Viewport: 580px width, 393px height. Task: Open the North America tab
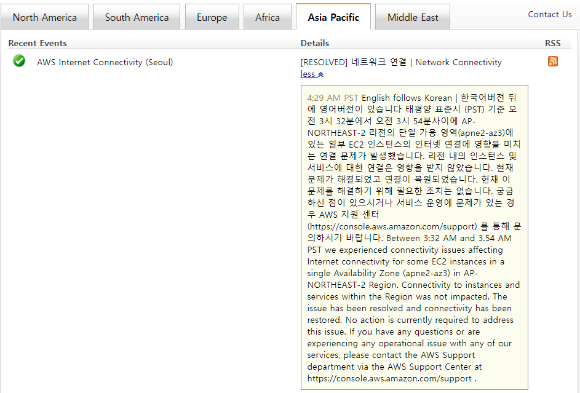pyautogui.click(x=45, y=17)
